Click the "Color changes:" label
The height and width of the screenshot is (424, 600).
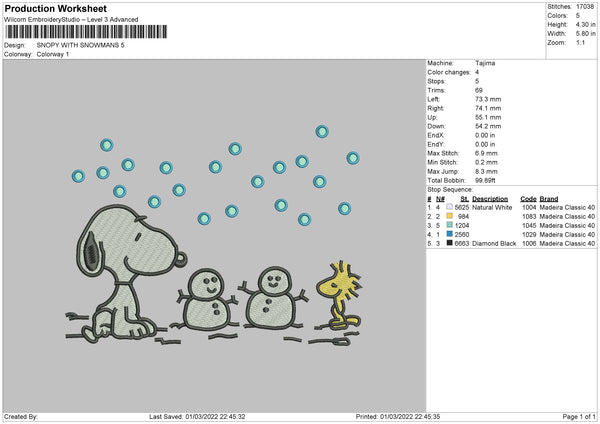449,72
